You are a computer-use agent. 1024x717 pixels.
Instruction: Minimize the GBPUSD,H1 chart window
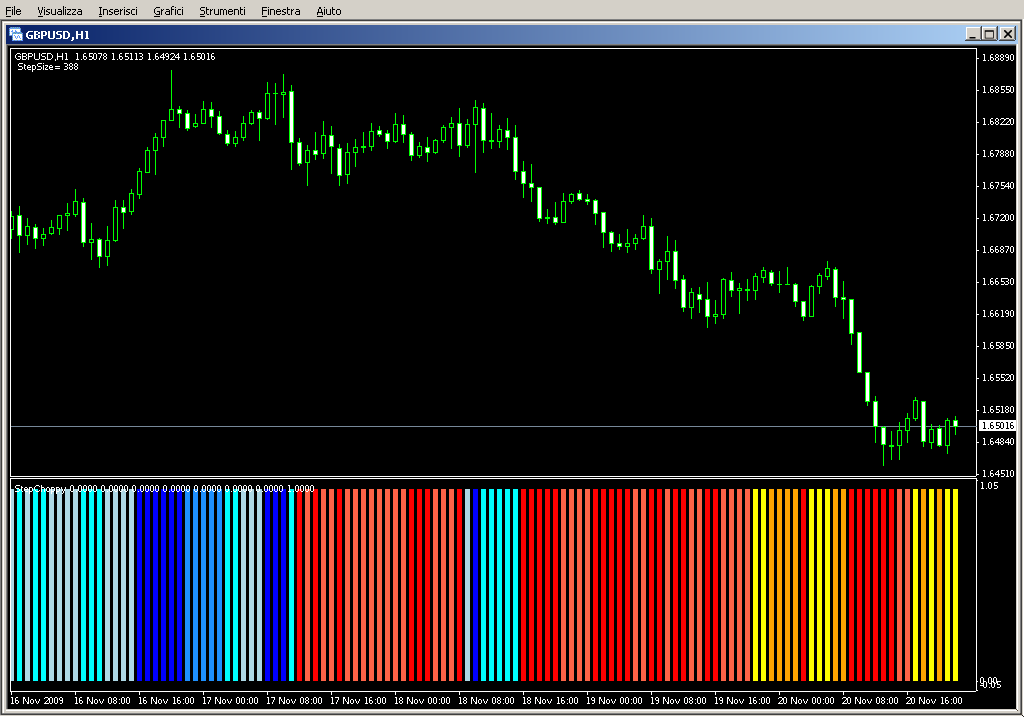(x=973, y=34)
